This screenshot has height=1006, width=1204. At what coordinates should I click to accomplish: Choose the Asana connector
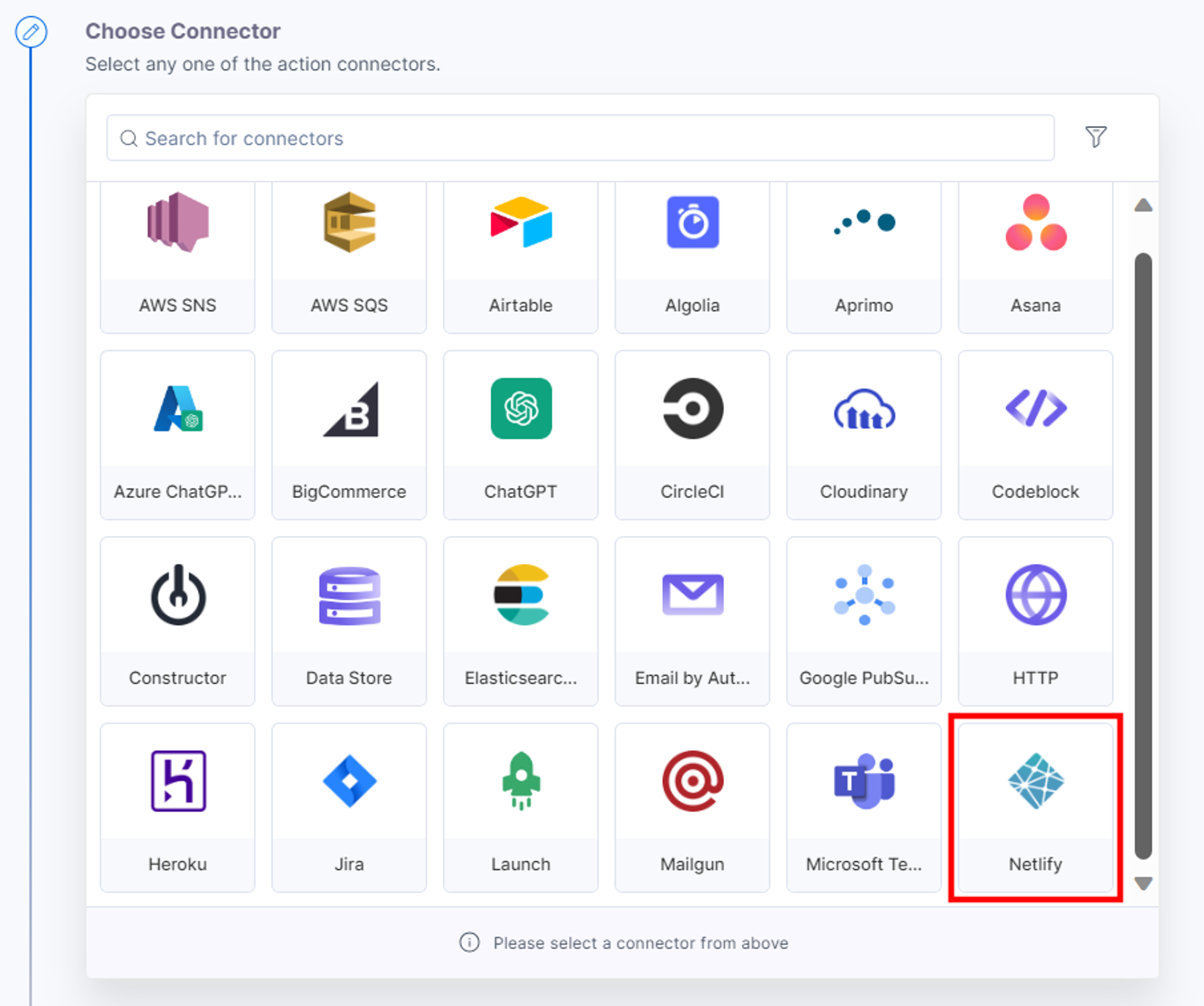(1035, 257)
